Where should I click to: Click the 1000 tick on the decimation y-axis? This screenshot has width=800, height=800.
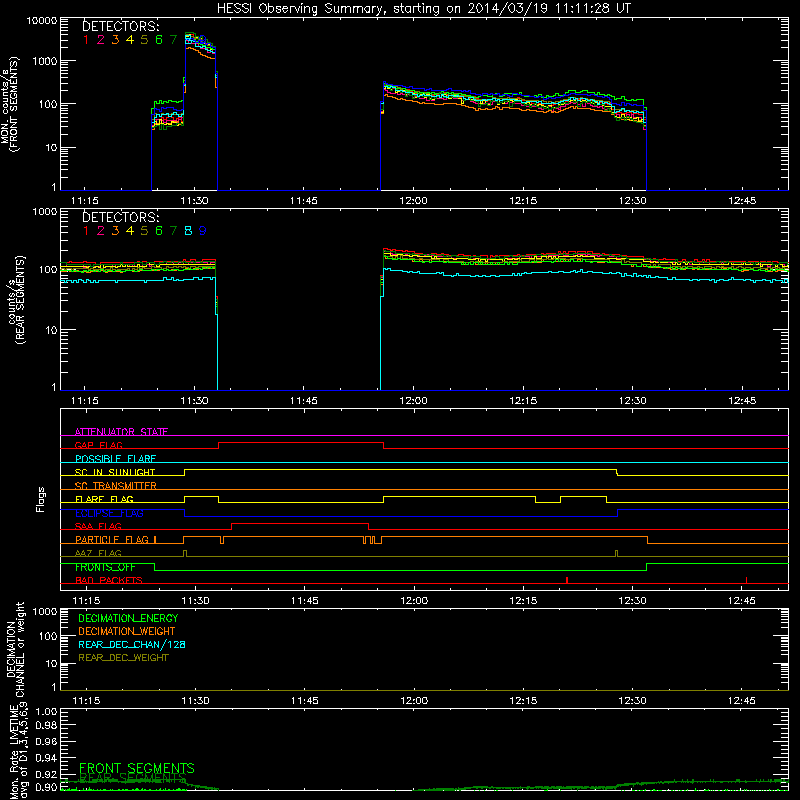(x=44, y=612)
